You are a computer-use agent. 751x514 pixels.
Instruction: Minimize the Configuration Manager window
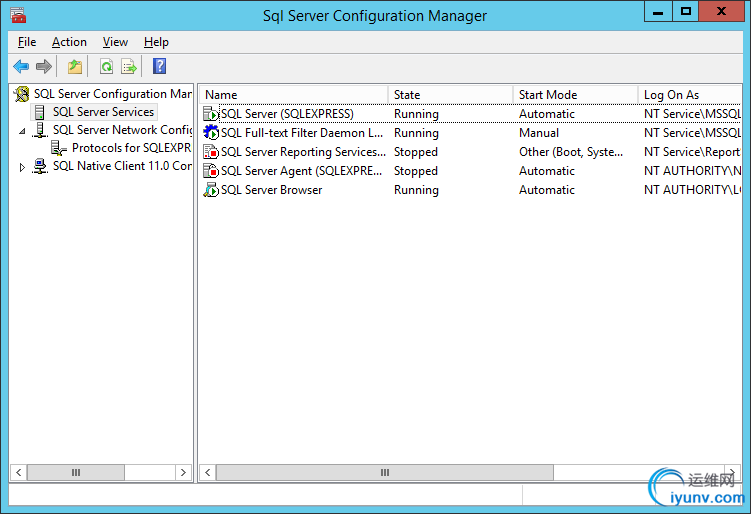(x=658, y=11)
